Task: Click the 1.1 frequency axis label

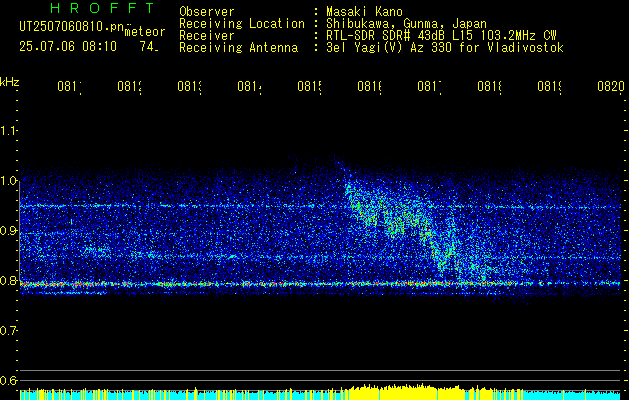Action: click(8, 130)
